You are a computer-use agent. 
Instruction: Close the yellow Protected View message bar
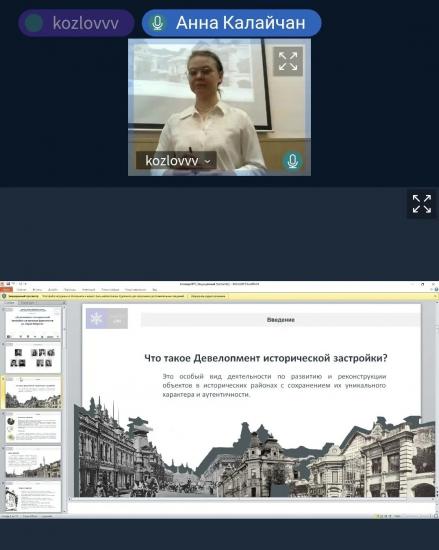(436, 296)
